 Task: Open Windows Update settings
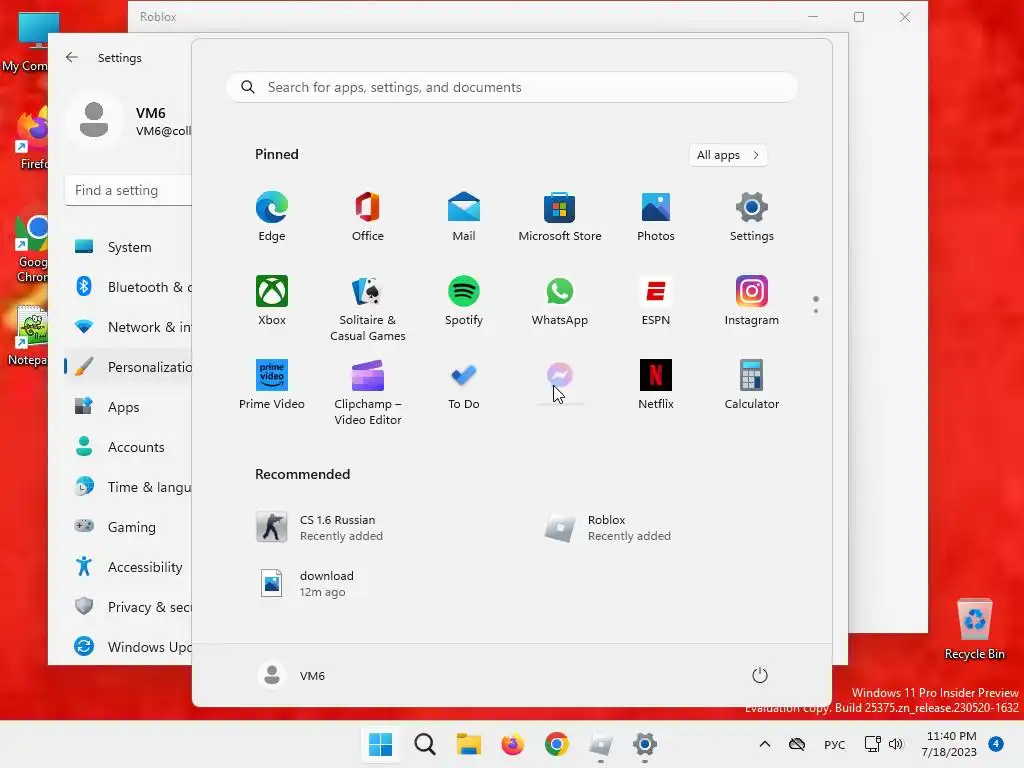[128, 647]
